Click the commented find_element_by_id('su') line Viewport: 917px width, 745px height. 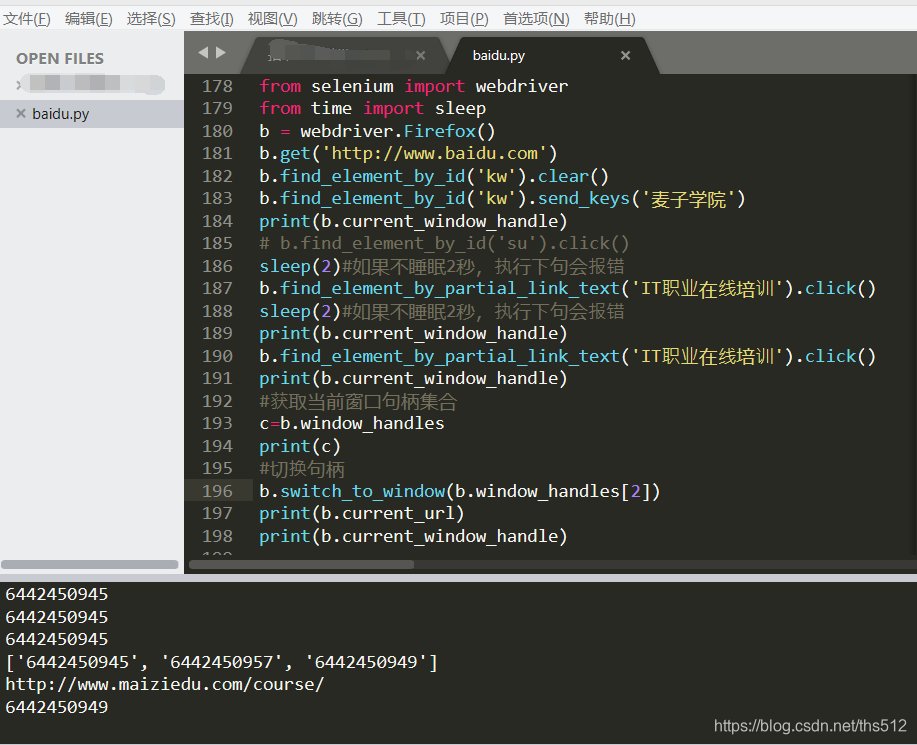(444, 243)
